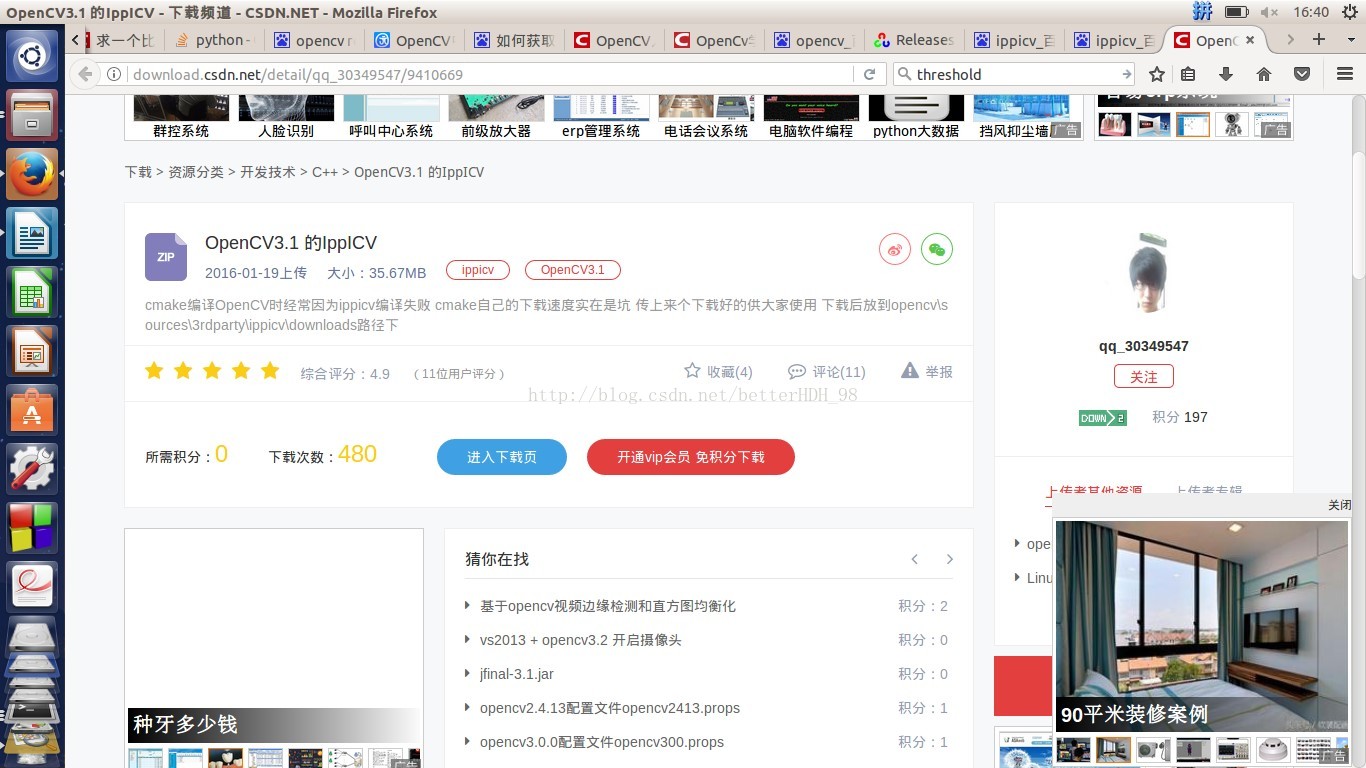Open opencv2.4.13配置文件opencv2413.props link

coord(610,708)
